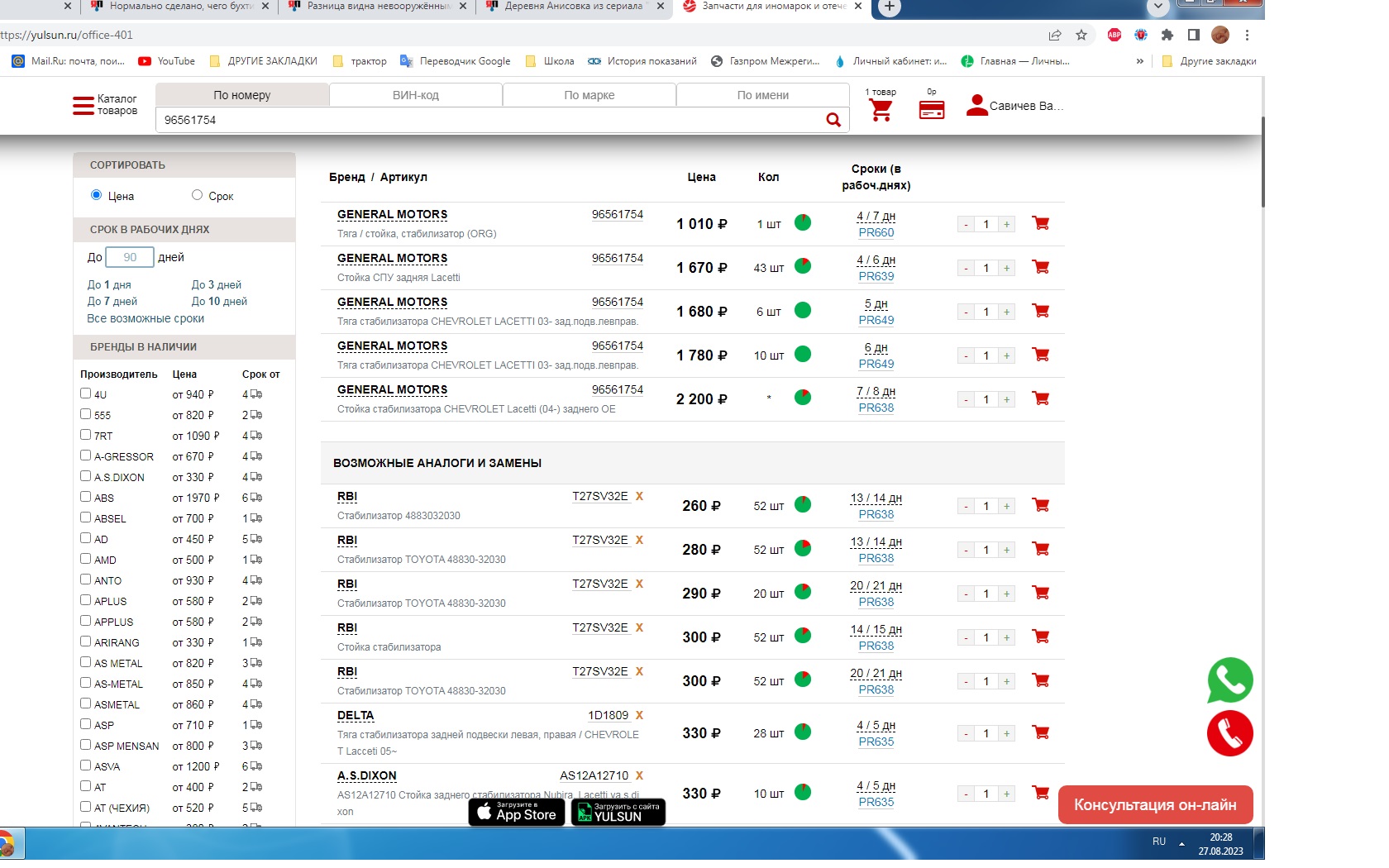Switch to the ВИН-код search tab
1389x868 pixels.
(416, 95)
